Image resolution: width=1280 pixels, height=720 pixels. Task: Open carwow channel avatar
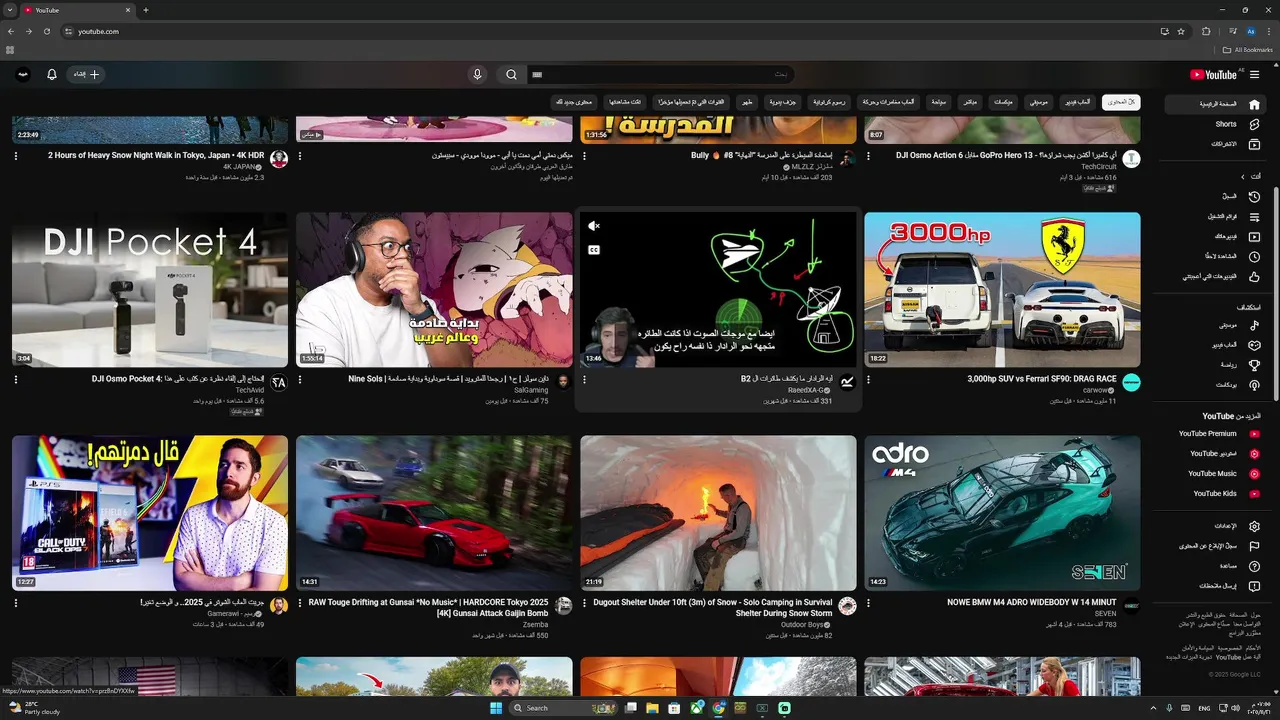1131,382
